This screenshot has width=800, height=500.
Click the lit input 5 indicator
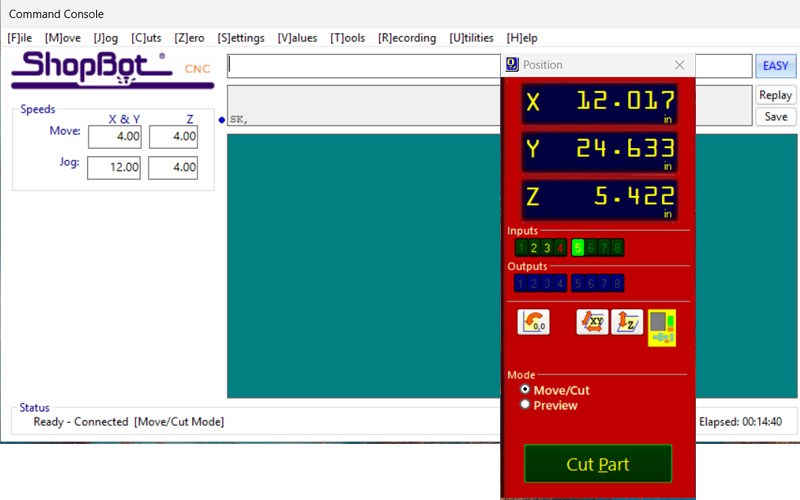coord(578,248)
